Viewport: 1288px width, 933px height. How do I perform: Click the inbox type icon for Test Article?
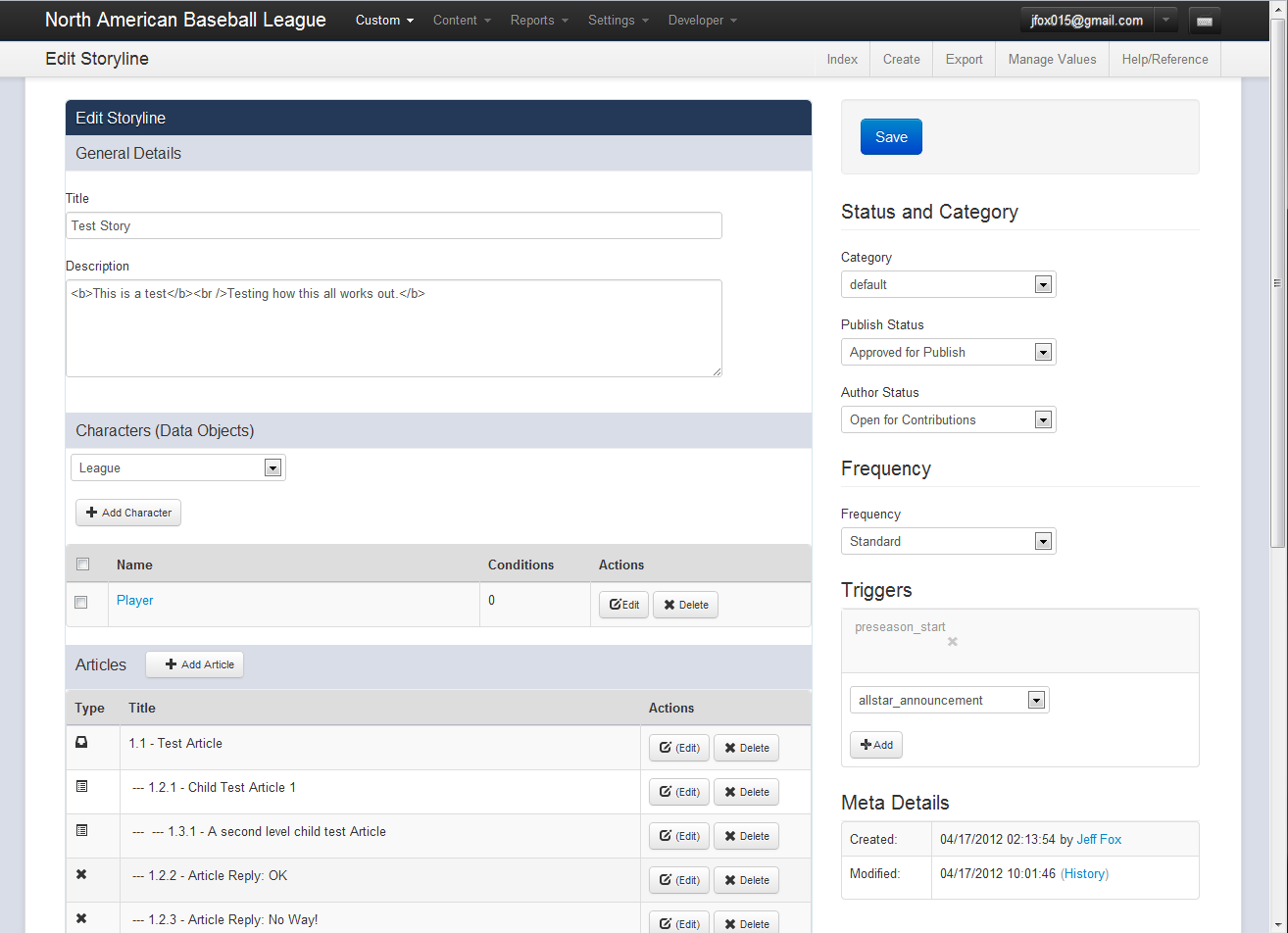pos(81,743)
